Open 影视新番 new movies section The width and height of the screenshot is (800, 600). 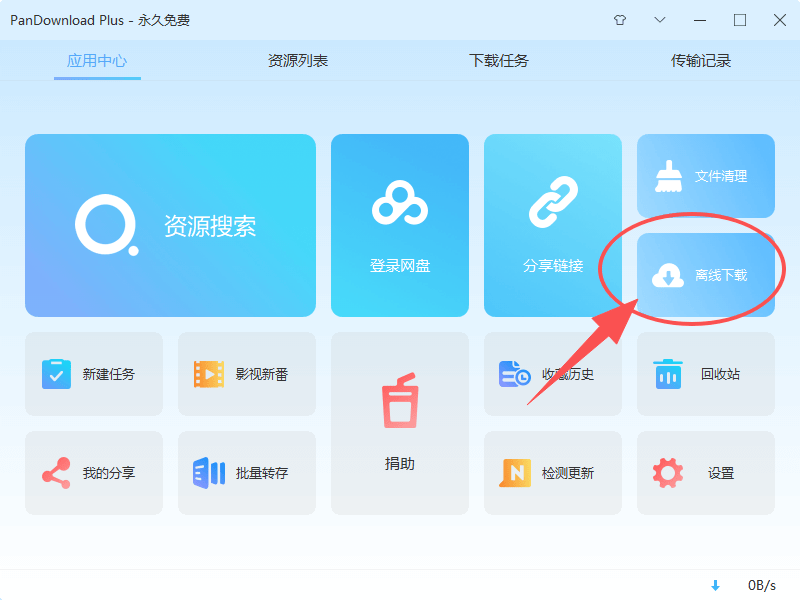(247, 374)
